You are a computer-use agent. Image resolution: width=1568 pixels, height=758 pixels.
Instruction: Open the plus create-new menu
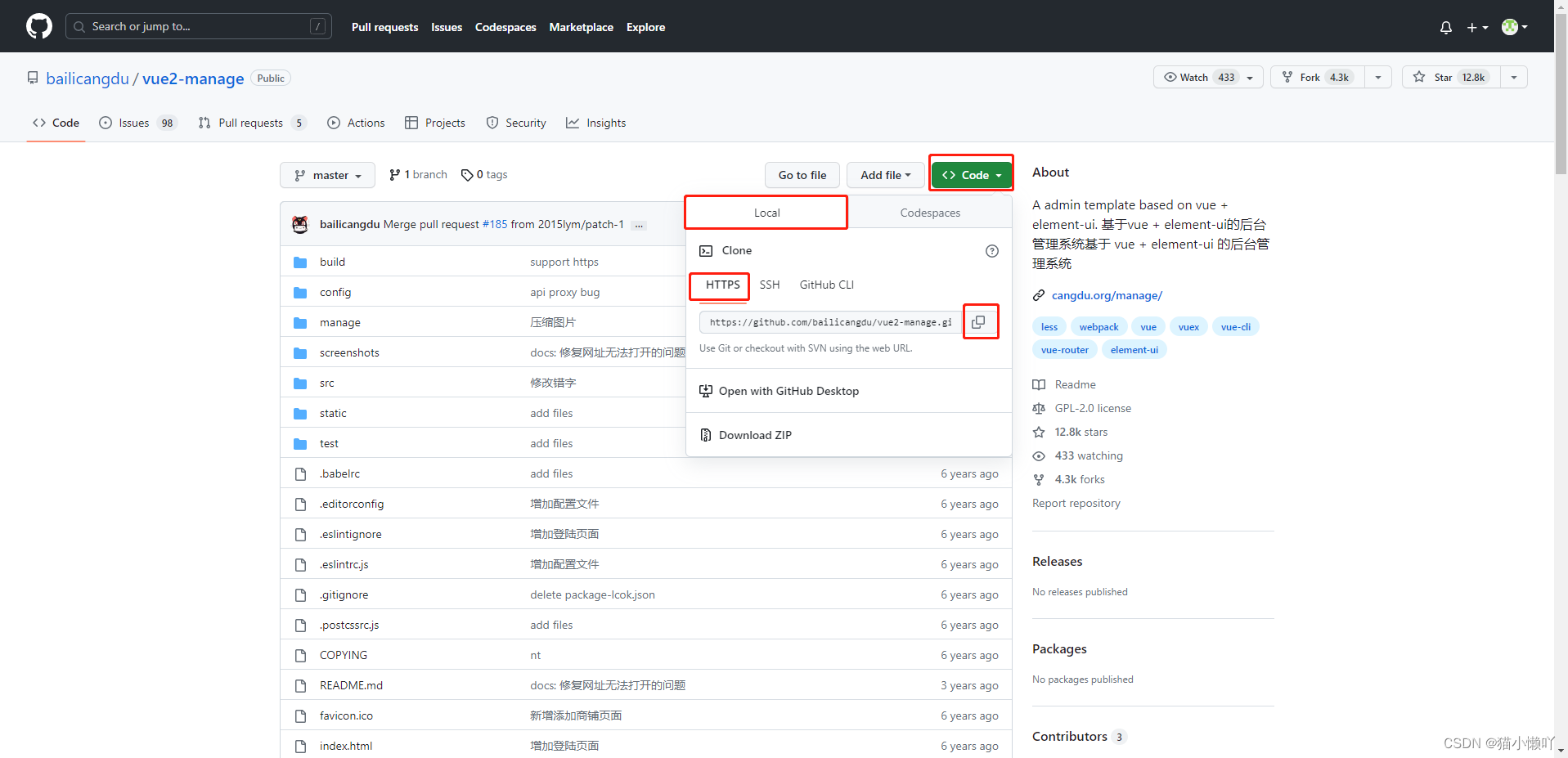(1477, 27)
